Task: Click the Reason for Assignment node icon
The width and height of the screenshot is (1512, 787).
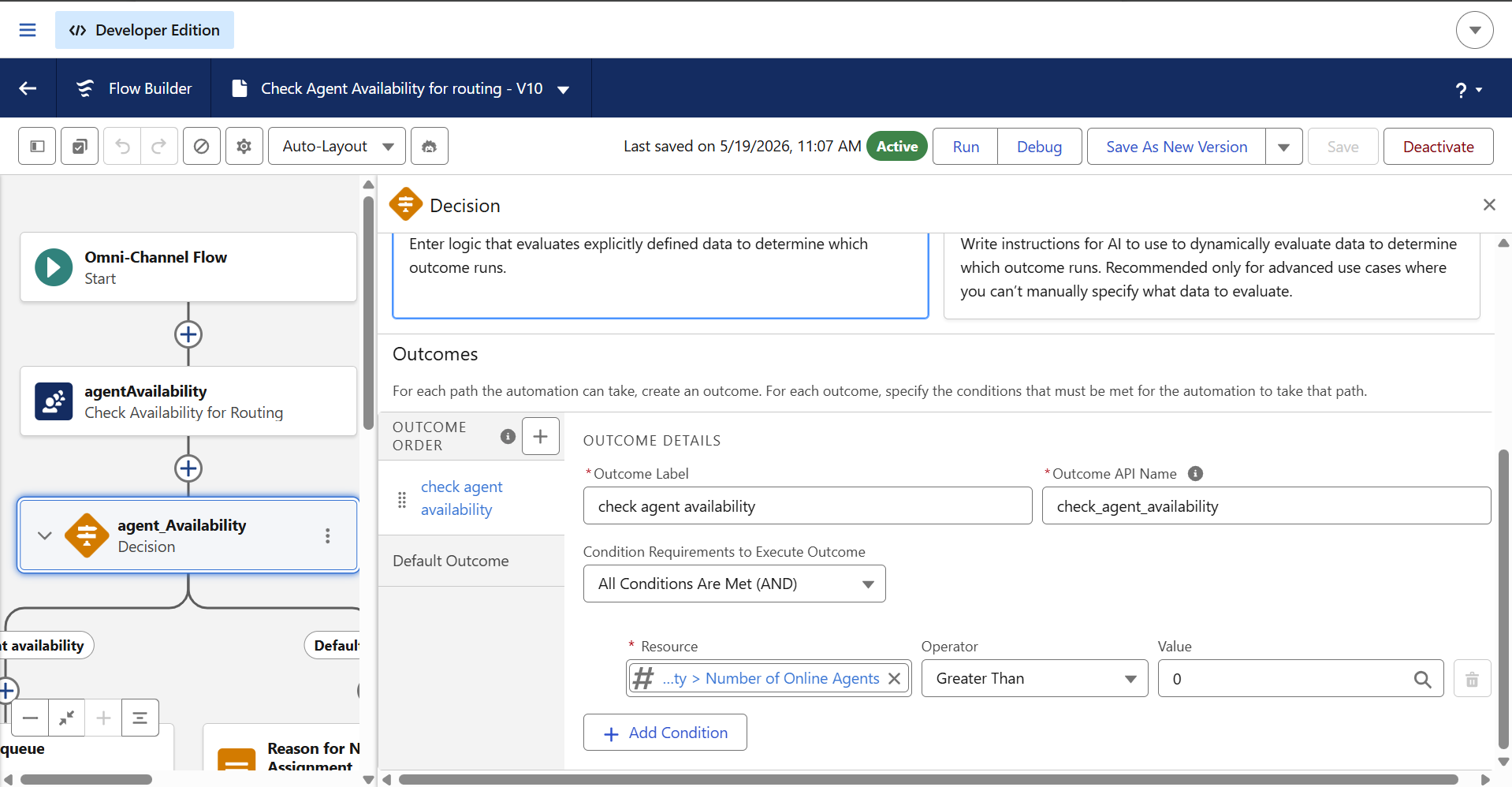Action: [x=236, y=759]
